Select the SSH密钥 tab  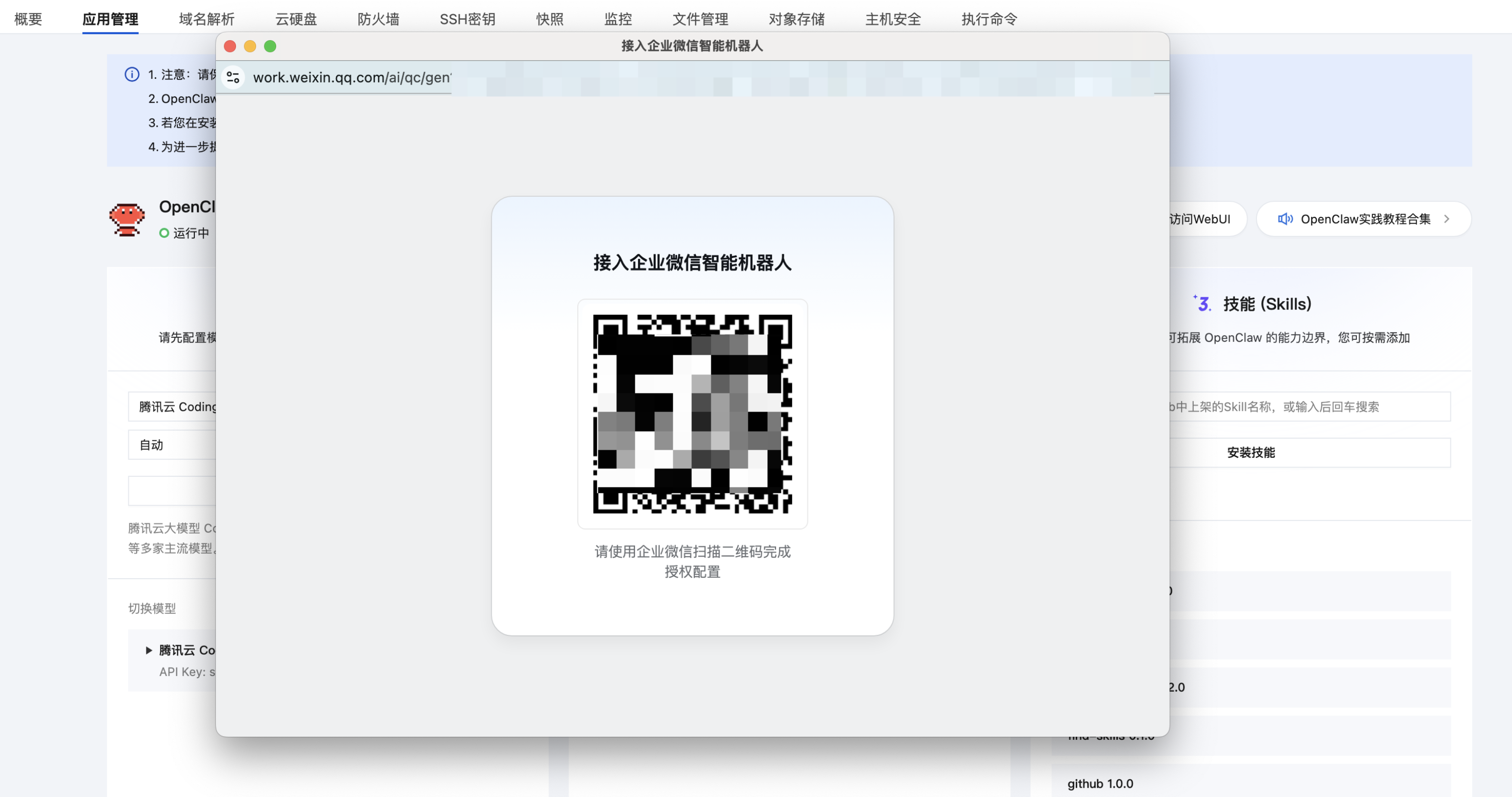(x=467, y=19)
